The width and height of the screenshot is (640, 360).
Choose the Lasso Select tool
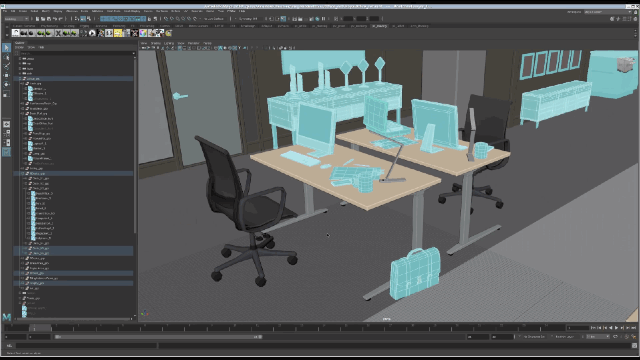(x=6, y=58)
